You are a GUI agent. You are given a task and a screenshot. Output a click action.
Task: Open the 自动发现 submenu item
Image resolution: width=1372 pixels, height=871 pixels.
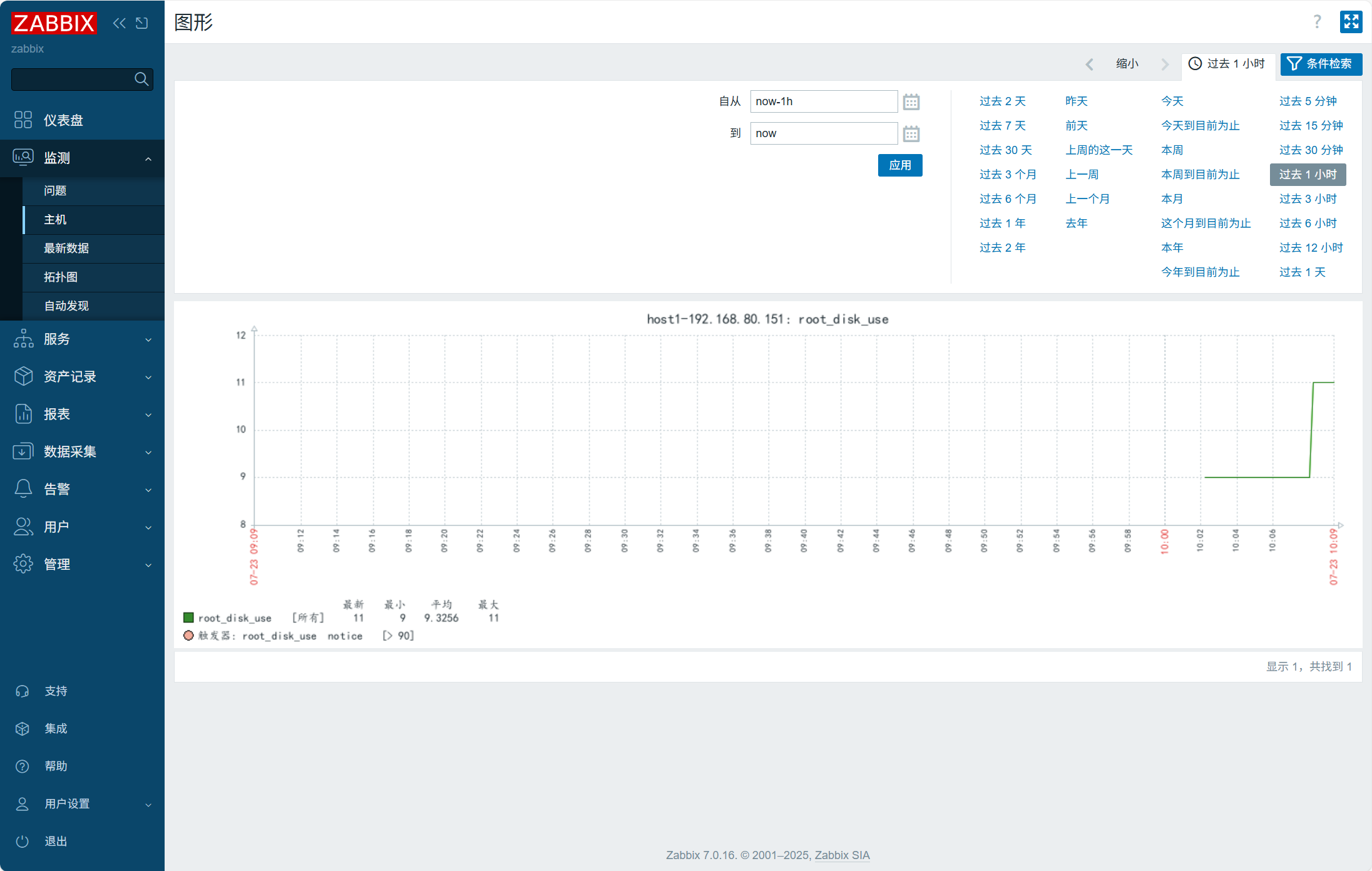pos(94,306)
